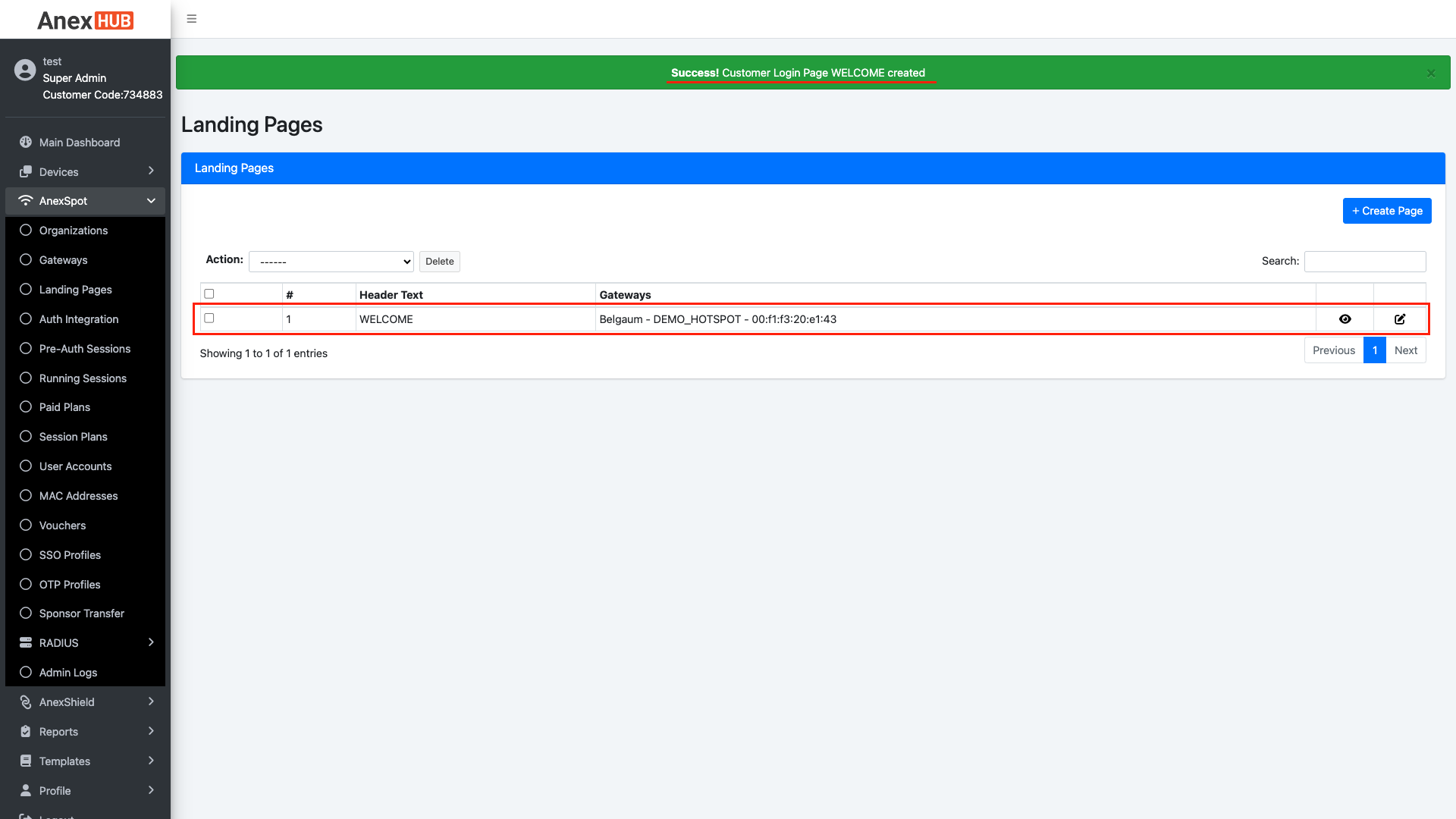Preview the WELCOME landing page with the eye icon

click(1345, 319)
